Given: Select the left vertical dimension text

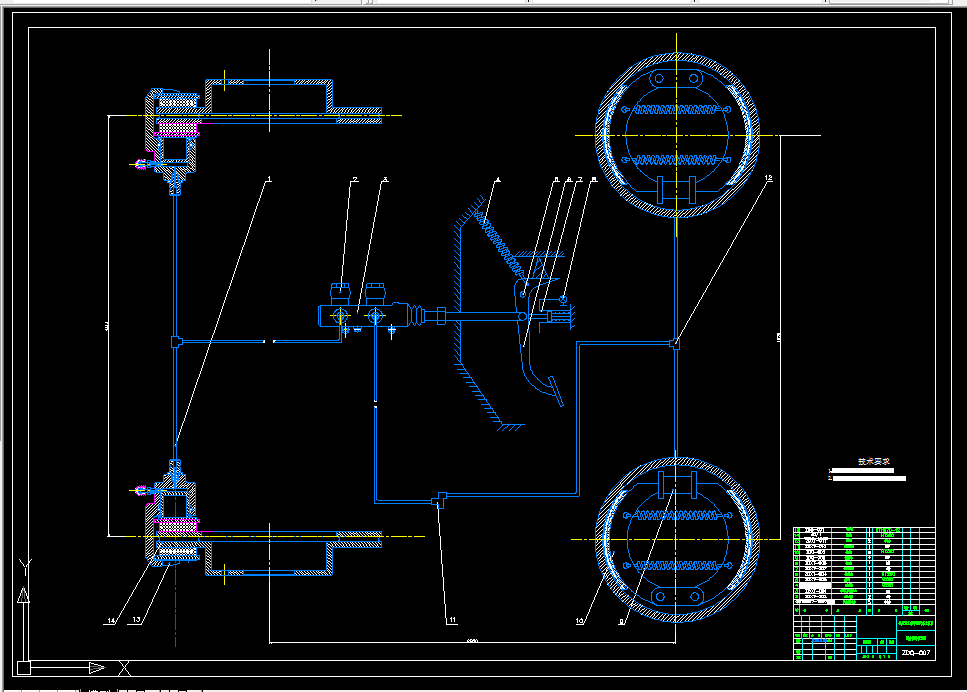Looking at the screenshot, I should coord(107,326).
